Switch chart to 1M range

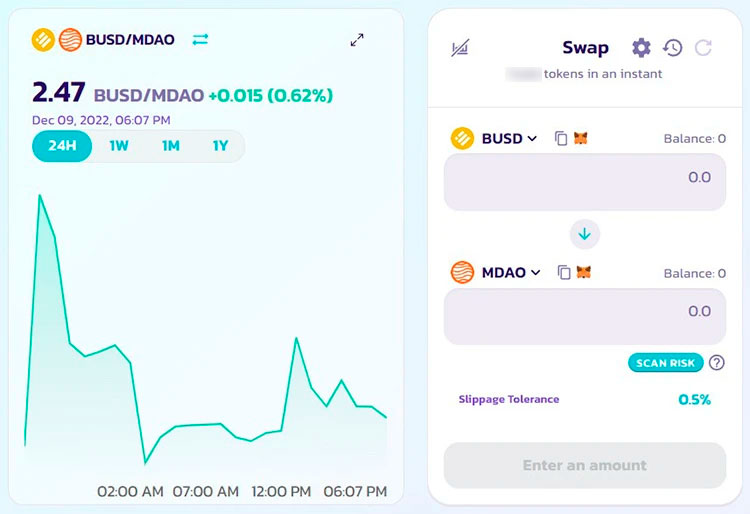(x=170, y=146)
